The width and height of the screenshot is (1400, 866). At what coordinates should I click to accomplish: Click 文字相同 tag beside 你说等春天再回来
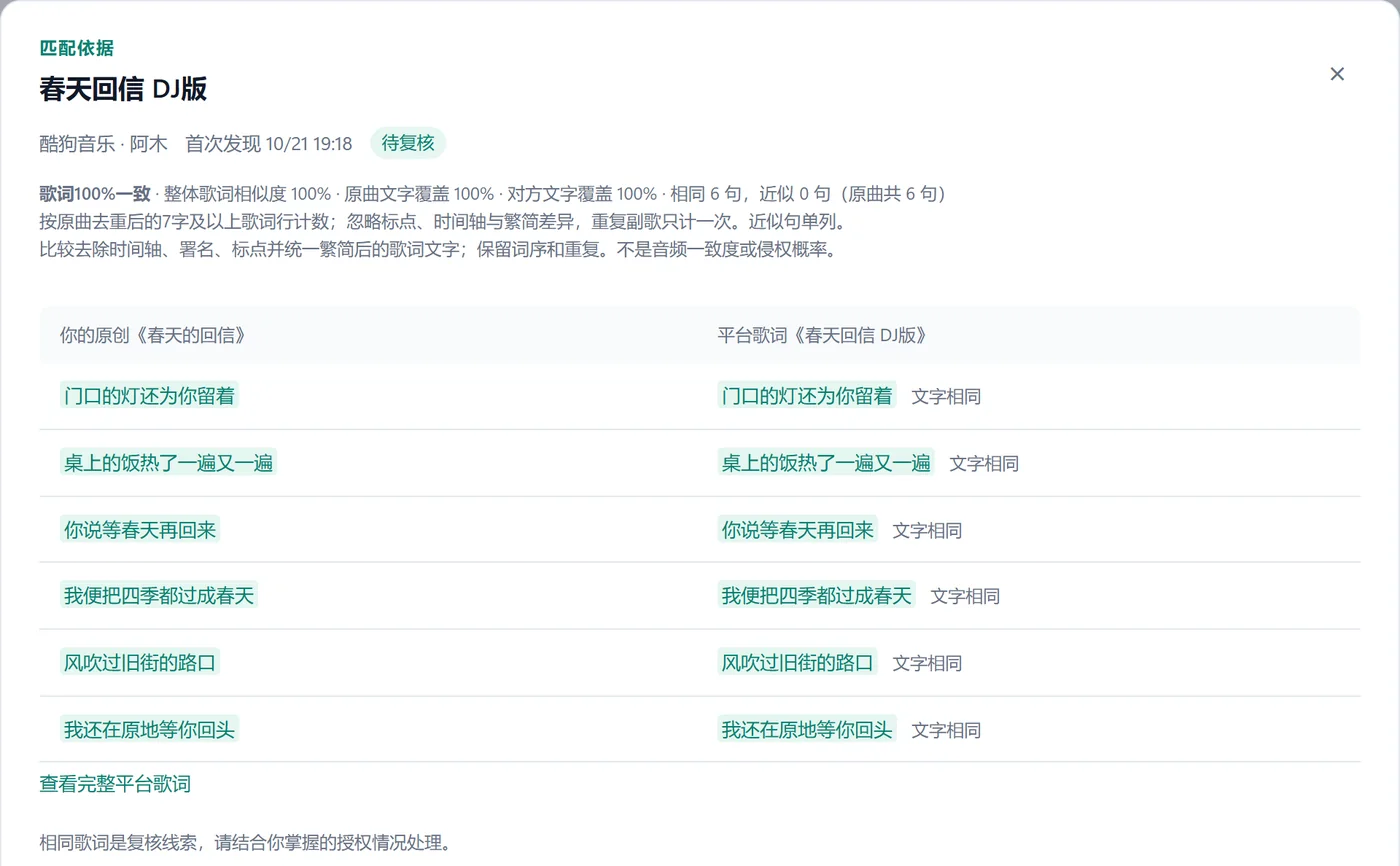pos(927,531)
